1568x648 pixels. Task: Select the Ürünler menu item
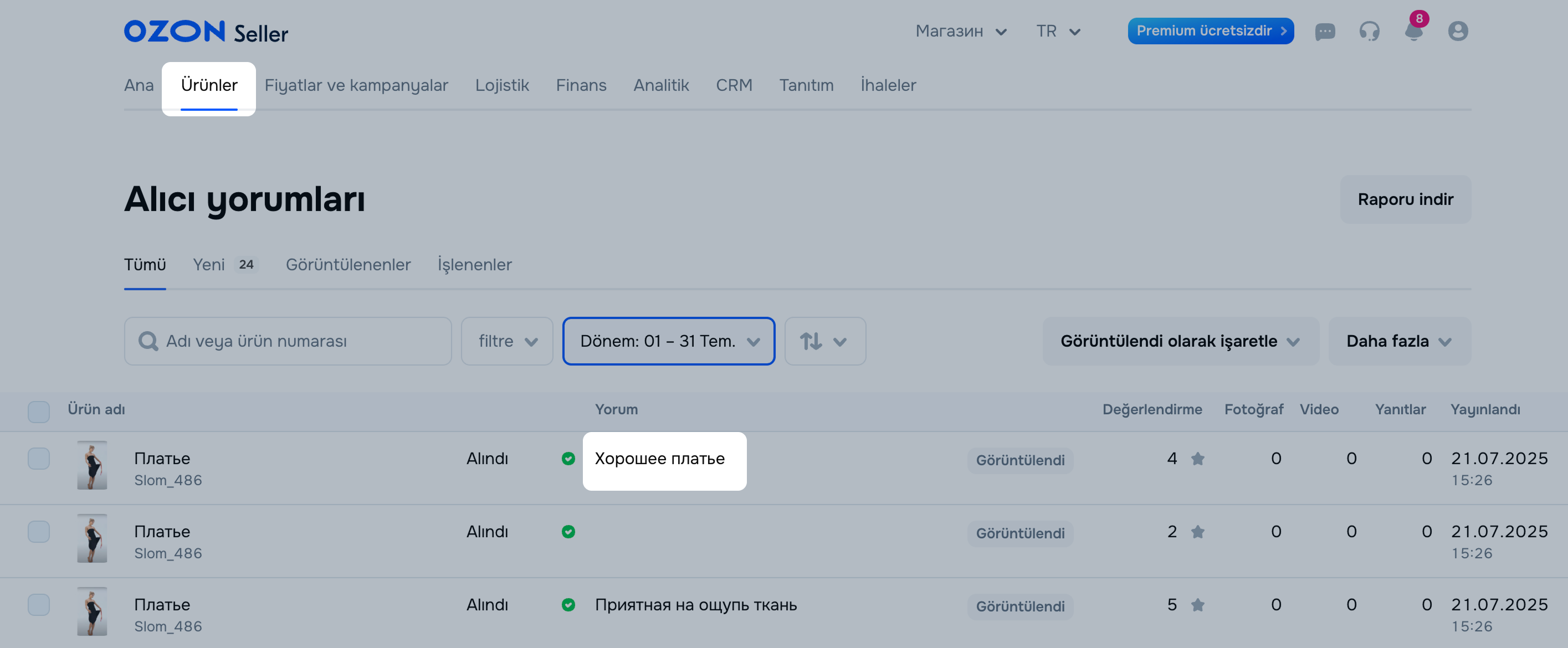[x=209, y=85]
